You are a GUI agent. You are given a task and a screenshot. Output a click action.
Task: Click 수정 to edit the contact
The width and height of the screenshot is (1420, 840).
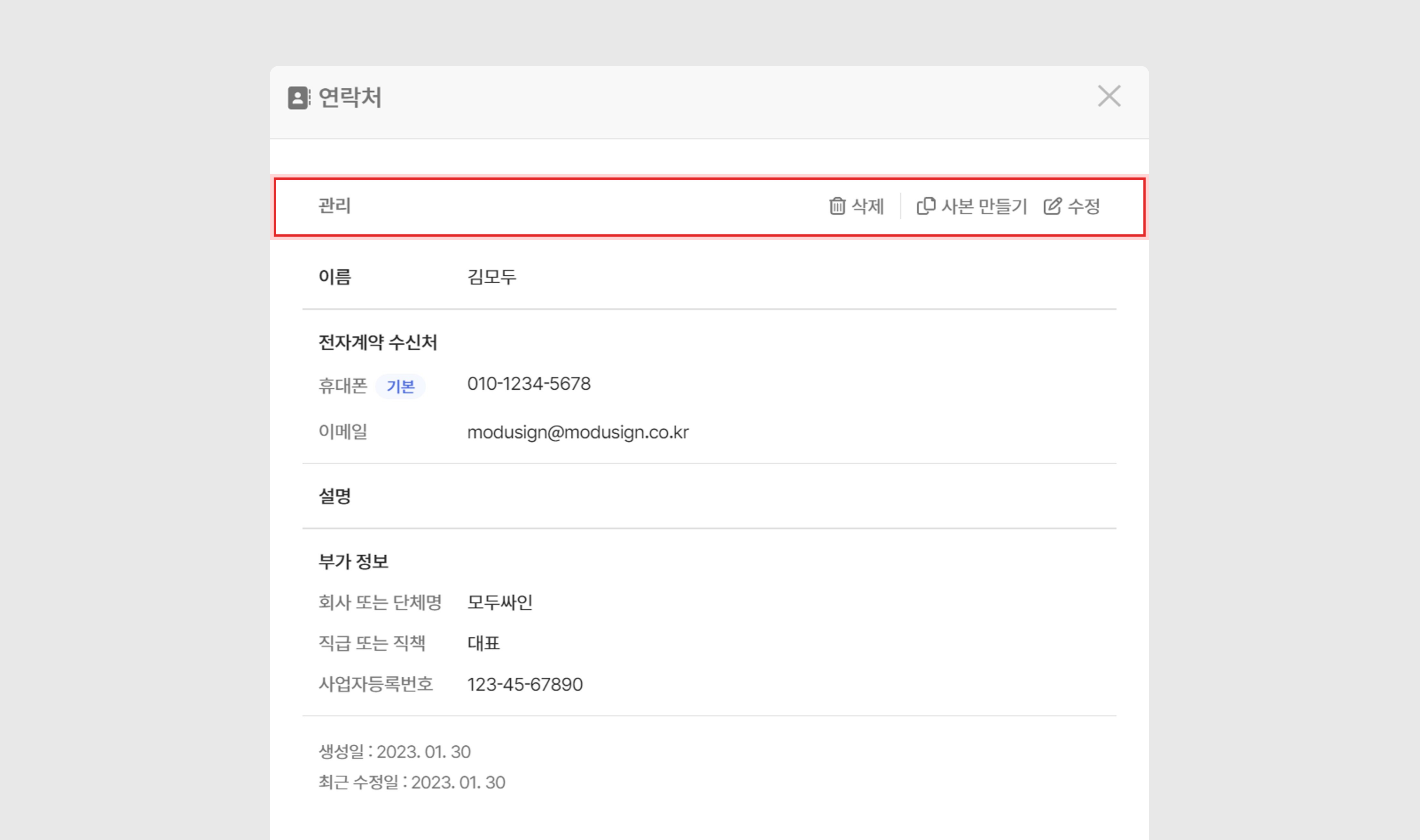[1083, 206]
